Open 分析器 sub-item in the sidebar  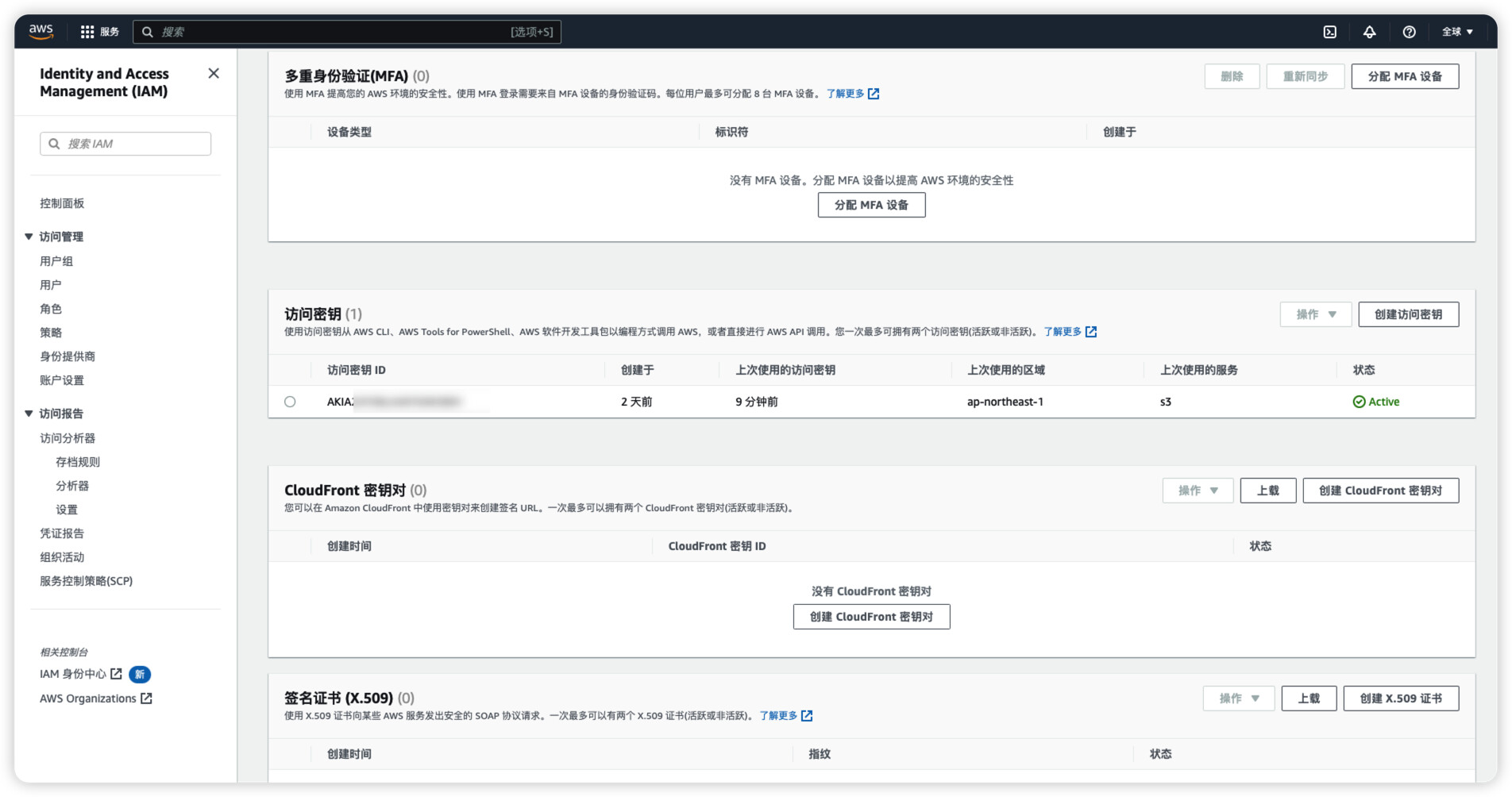72,486
